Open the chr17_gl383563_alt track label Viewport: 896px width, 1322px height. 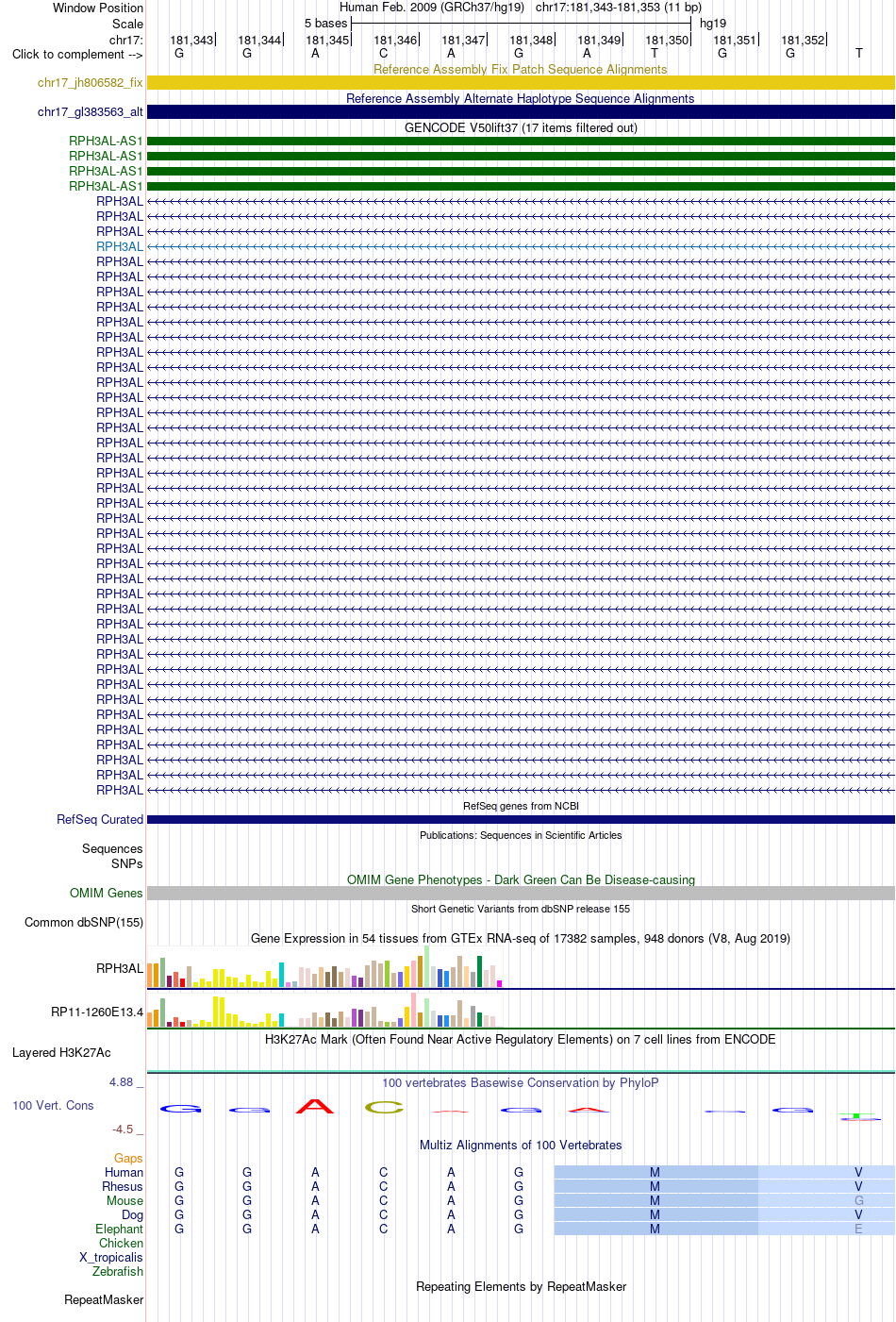point(91,112)
